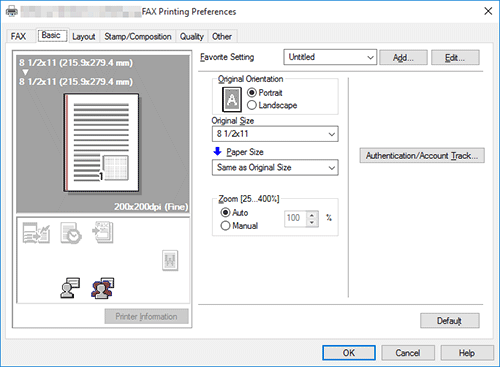Click the portrait orientation letter A icon
500x367 pixels.
[232, 99]
